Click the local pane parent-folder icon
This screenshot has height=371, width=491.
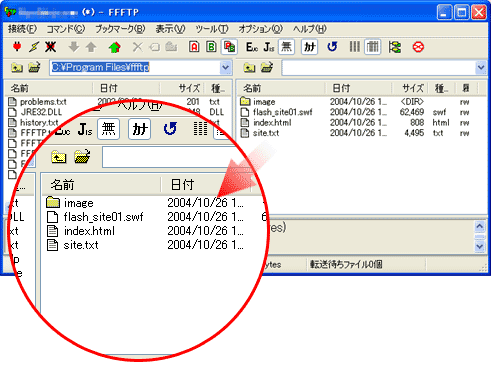[x=17, y=68]
